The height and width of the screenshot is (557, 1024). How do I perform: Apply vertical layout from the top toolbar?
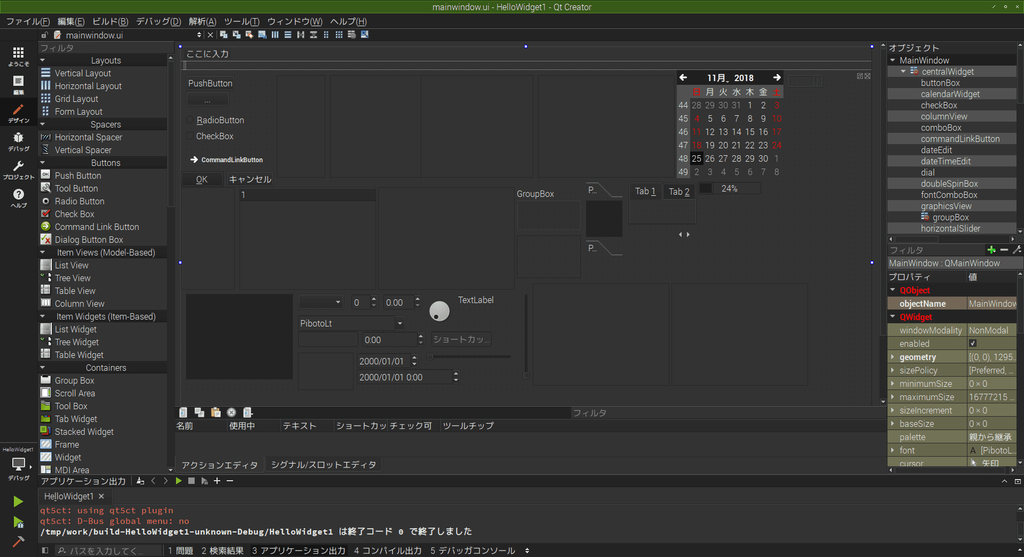(287, 35)
